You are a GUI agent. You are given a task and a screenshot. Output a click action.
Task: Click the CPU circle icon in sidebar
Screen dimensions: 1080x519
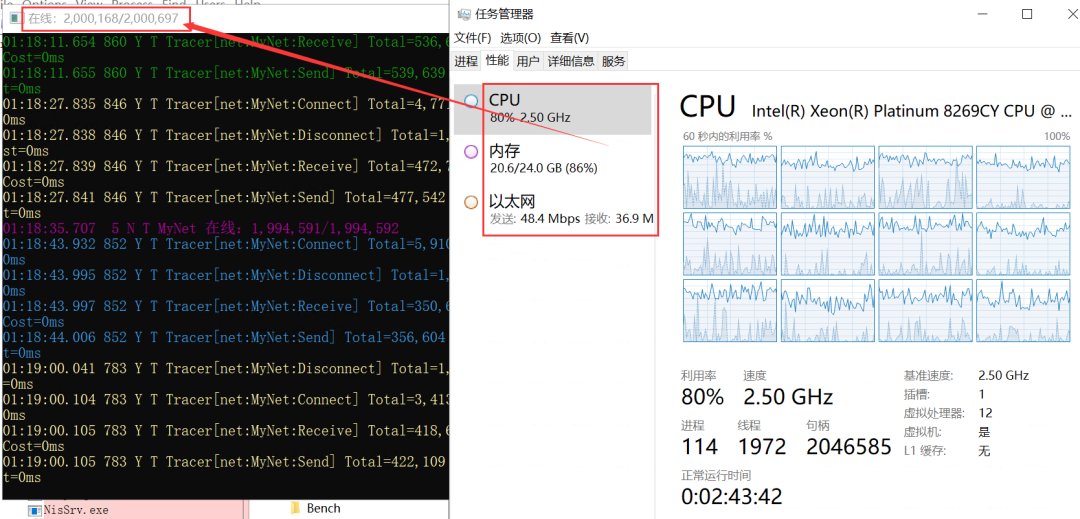pyautogui.click(x=472, y=101)
